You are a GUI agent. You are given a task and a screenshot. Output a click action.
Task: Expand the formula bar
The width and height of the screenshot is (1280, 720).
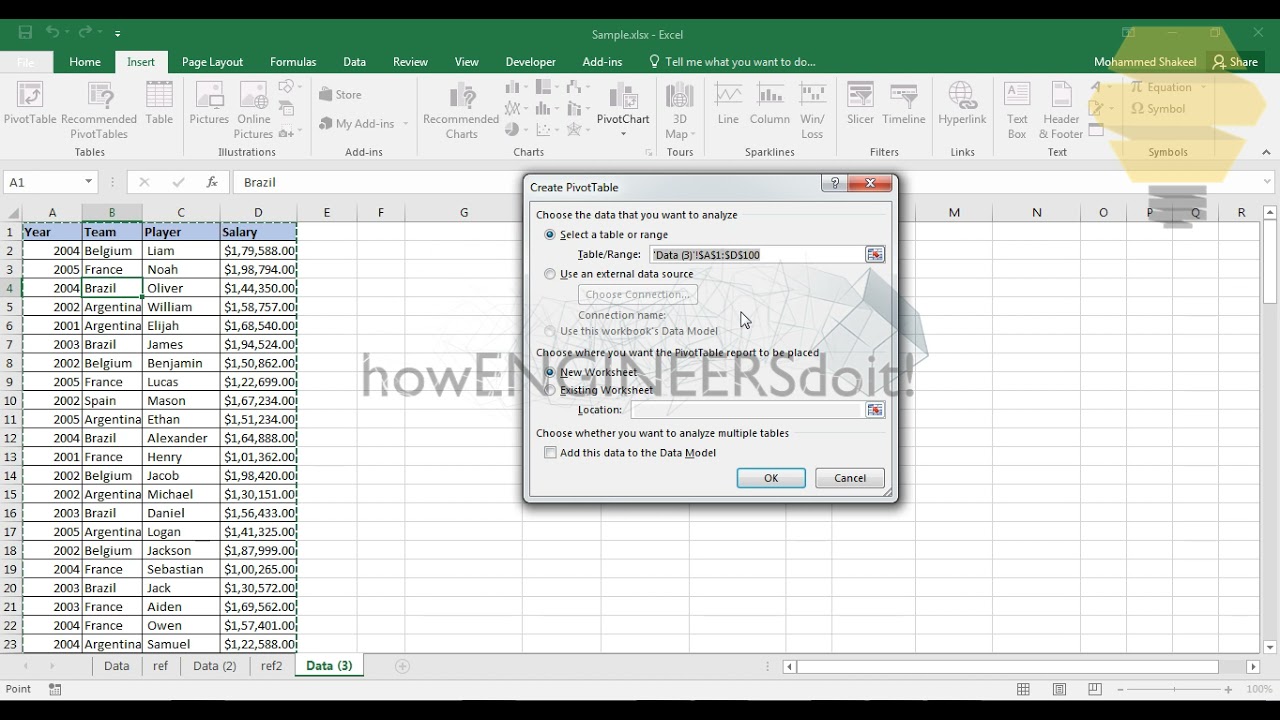(x=1267, y=182)
